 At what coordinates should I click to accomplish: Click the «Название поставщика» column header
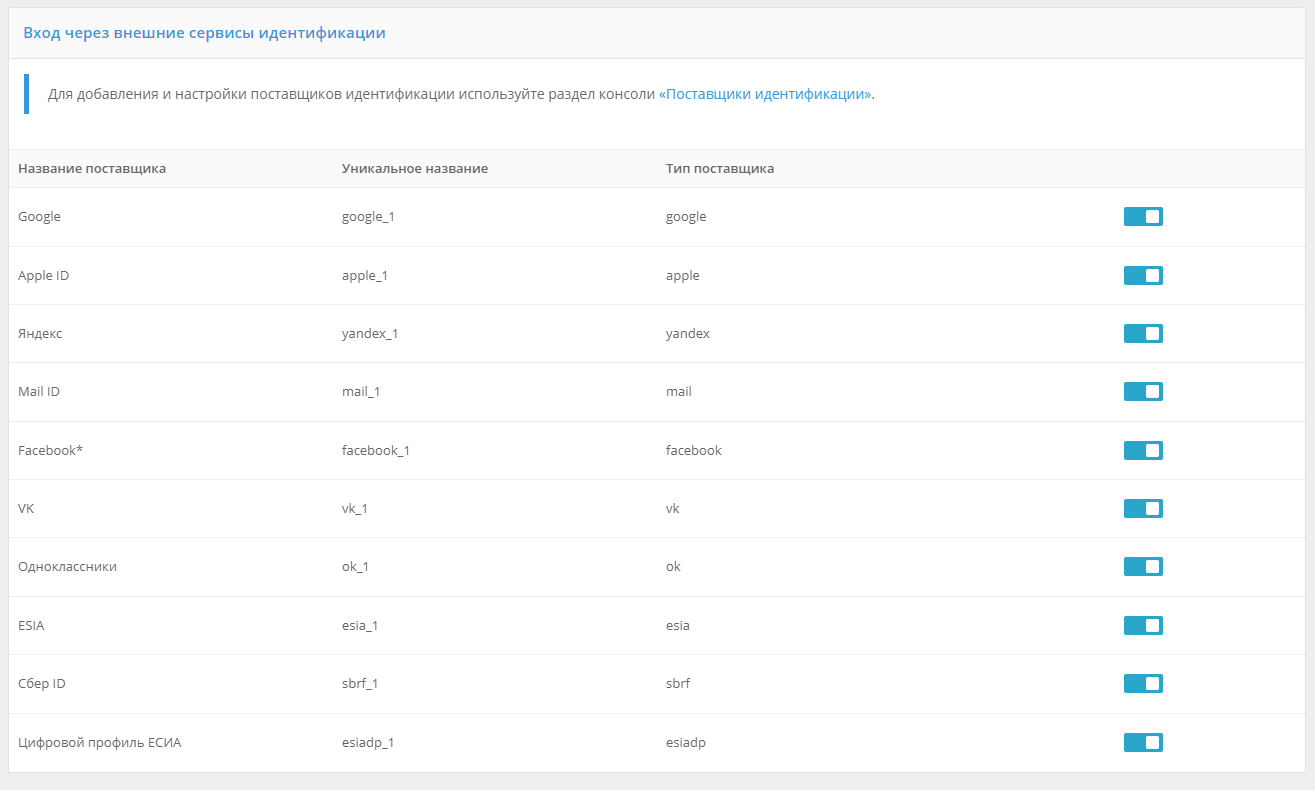(x=92, y=168)
